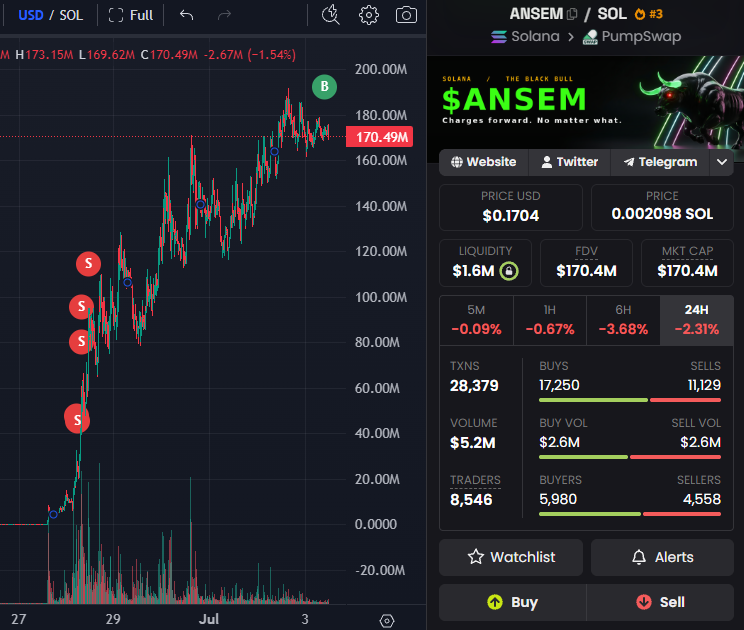Add ANSEM to Watchlist
The height and width of the screenshot is (630, 744).
(x=511, y=557)
